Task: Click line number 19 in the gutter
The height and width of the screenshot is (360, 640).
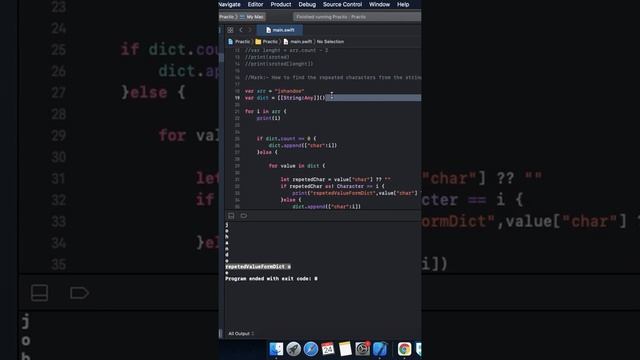Action: coord(237,98)
